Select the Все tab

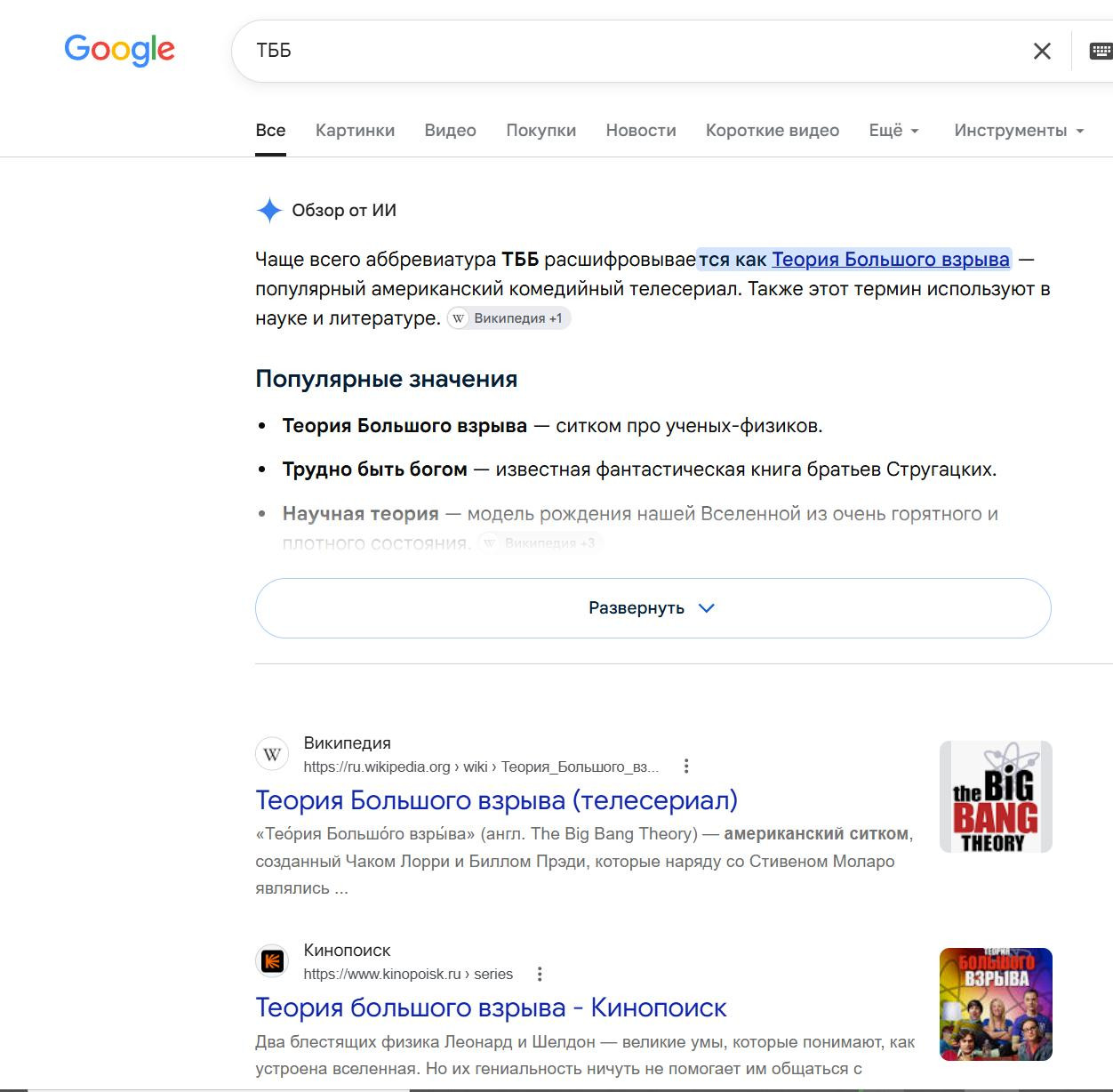[x=270, y=131]
